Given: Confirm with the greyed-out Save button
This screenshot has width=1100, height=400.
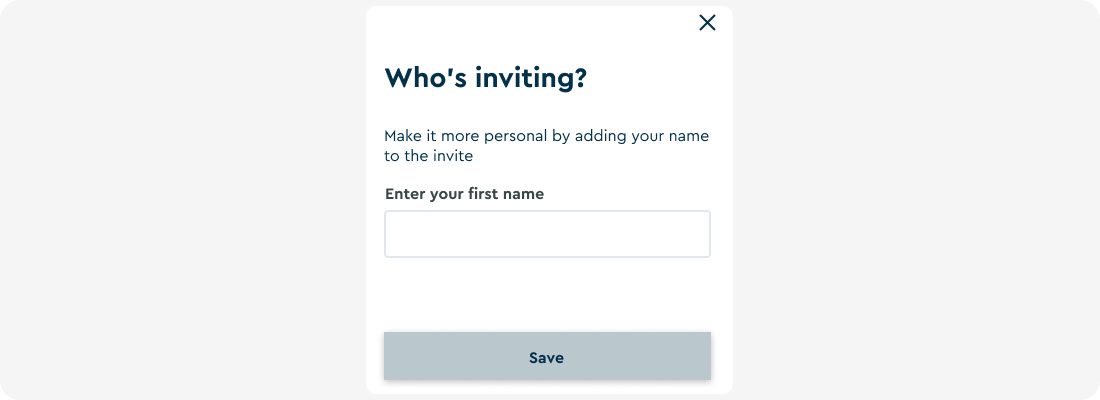Looking at the screenshot, I should (x=547, y=356).
